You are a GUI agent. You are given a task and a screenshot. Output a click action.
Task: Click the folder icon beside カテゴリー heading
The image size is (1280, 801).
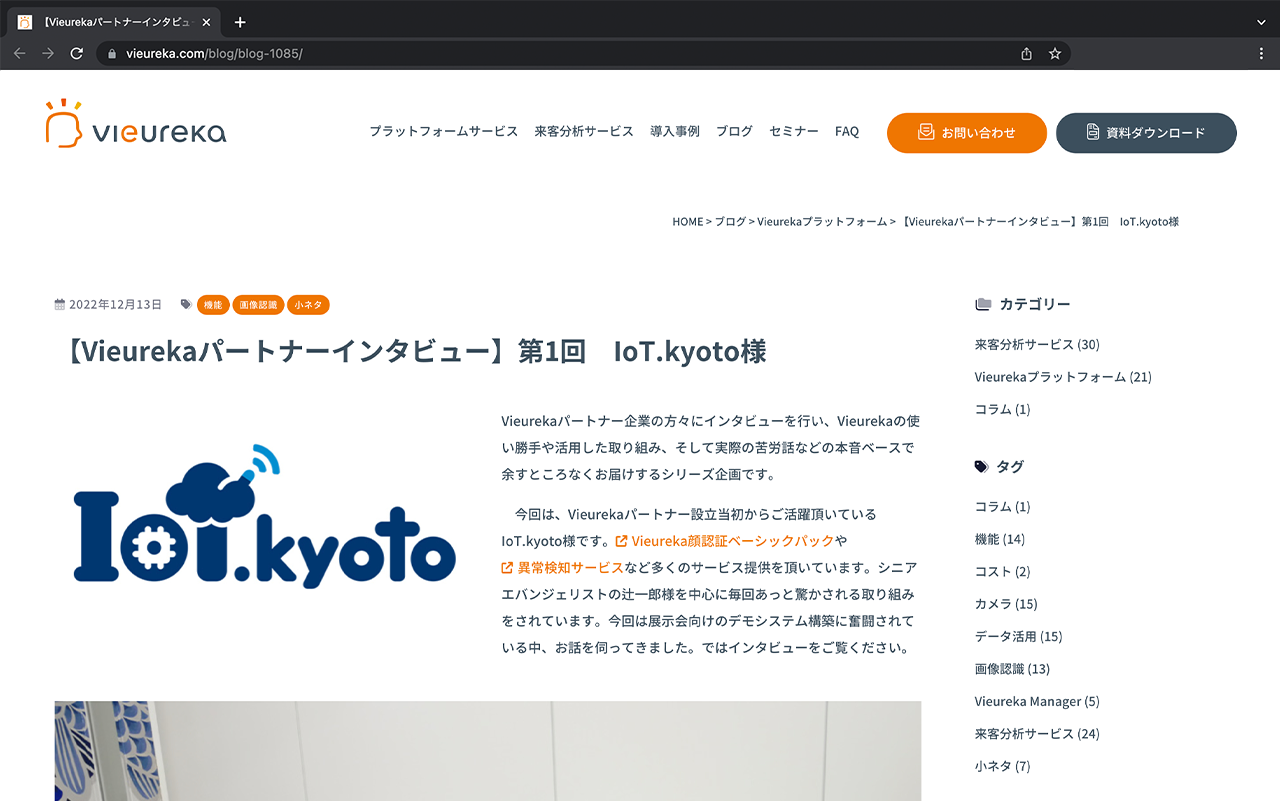[983, 303]
